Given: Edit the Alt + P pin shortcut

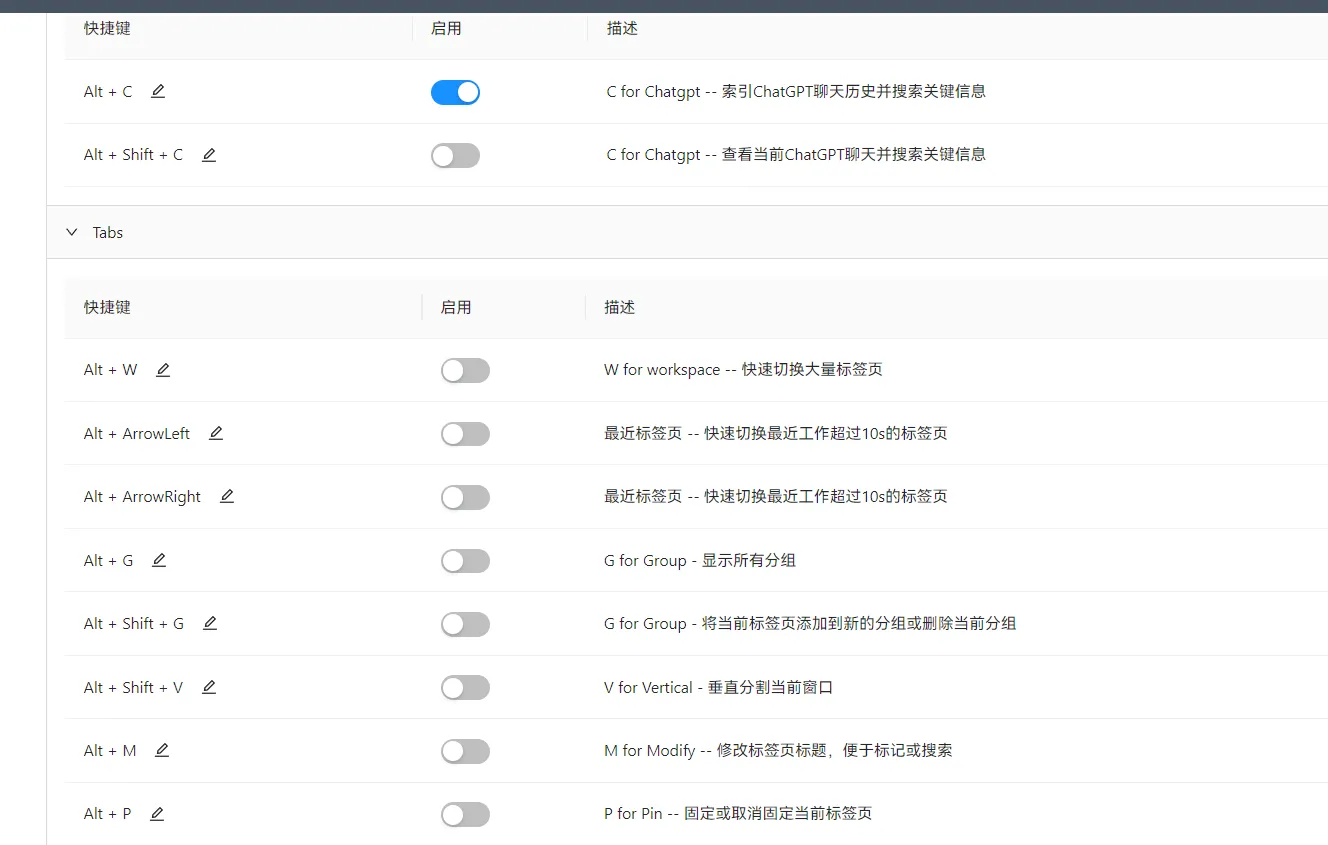Looking at the screenshot, I should [157, 814].
